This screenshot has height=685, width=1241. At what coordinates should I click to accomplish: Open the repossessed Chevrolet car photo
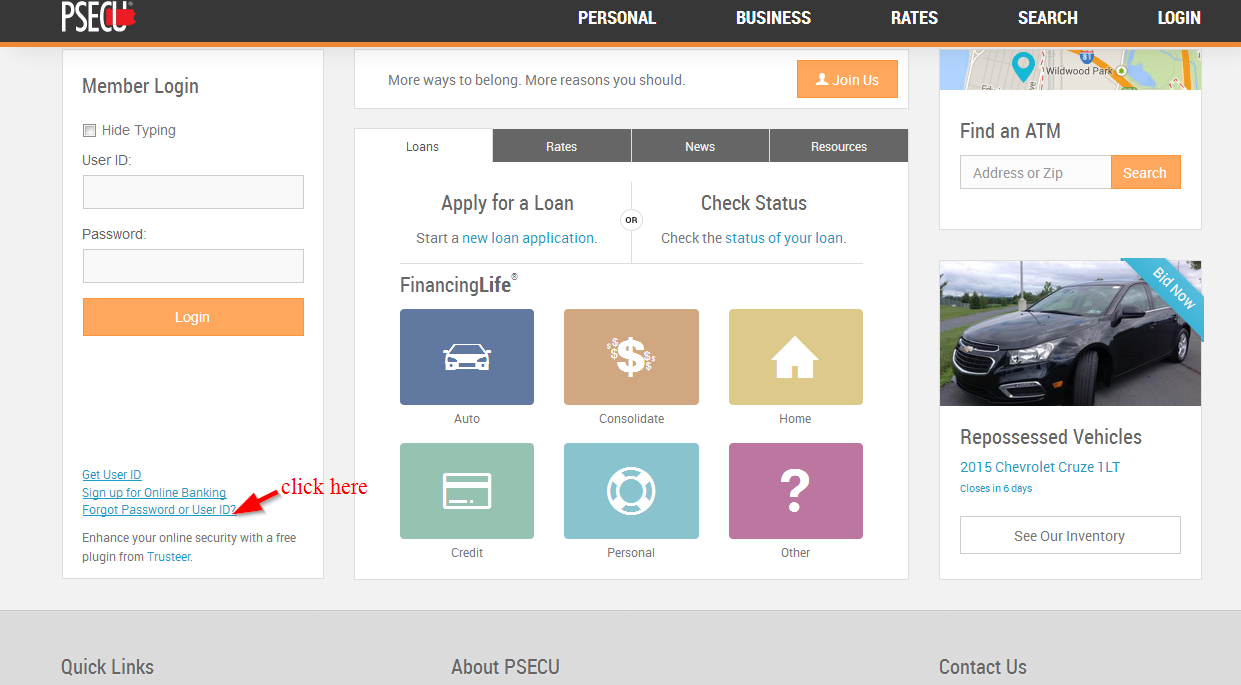[x=1070, y=333]
